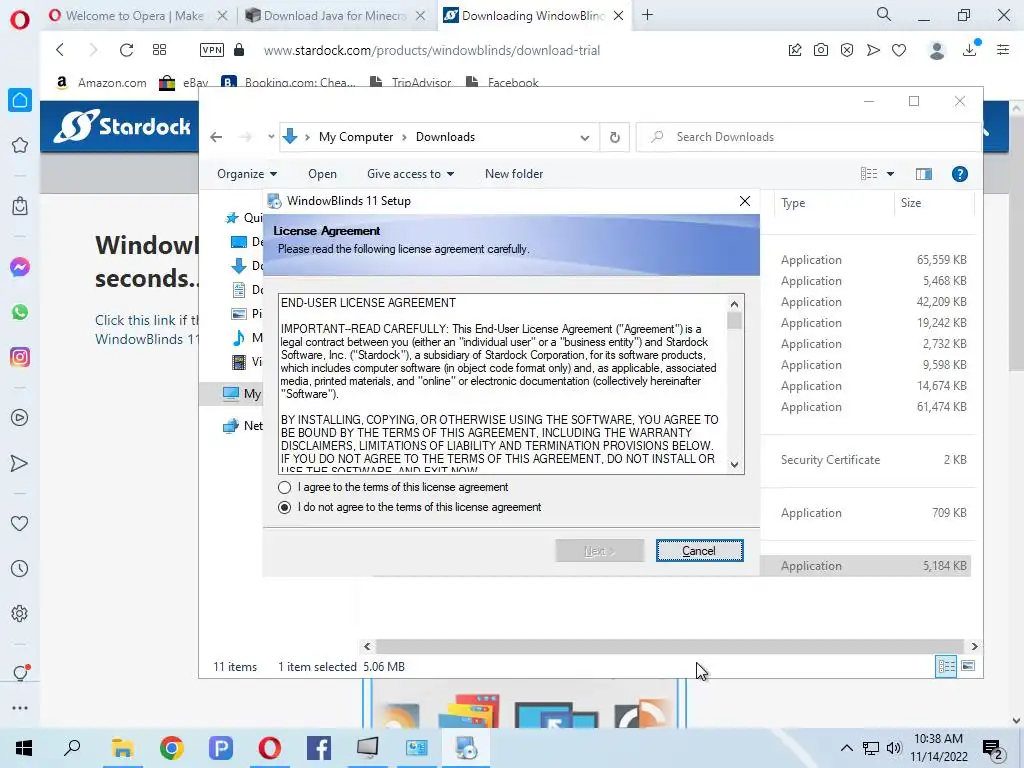The height and width of the screenshot is (768, 1024).
Task: Open a new browser tab
Action: pyautogui.click(x=647, y=15)
